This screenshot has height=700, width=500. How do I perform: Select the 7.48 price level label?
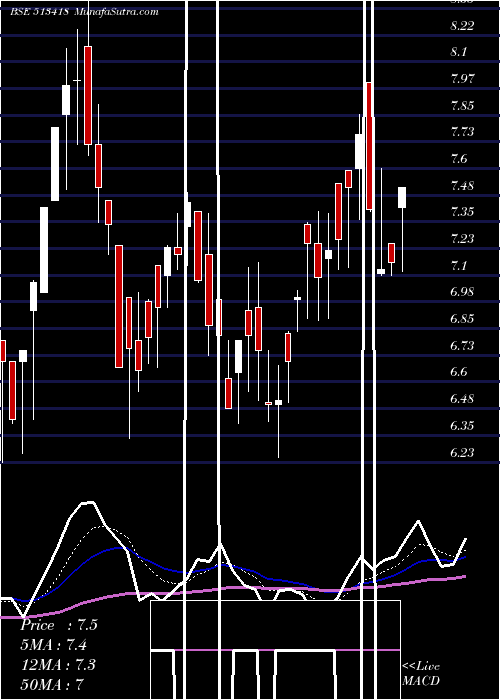pos(462,185)
